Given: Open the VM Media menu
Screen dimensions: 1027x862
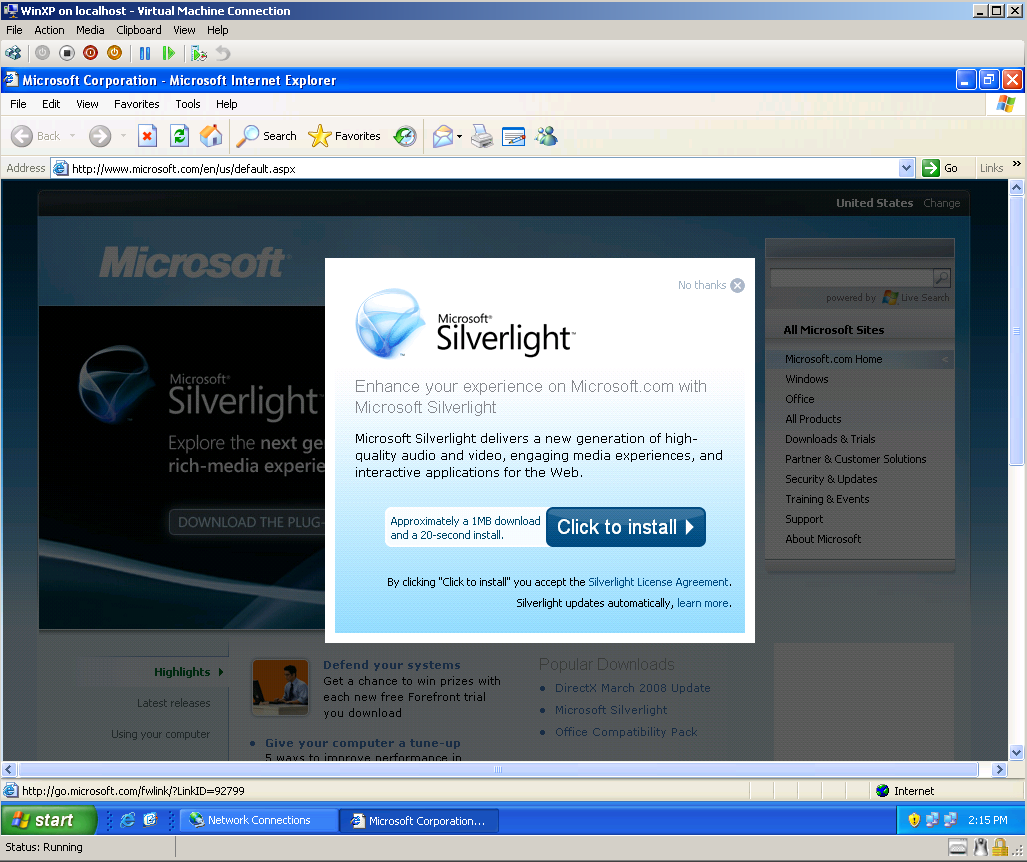Looking at the screenshot, I should point(90,30).
